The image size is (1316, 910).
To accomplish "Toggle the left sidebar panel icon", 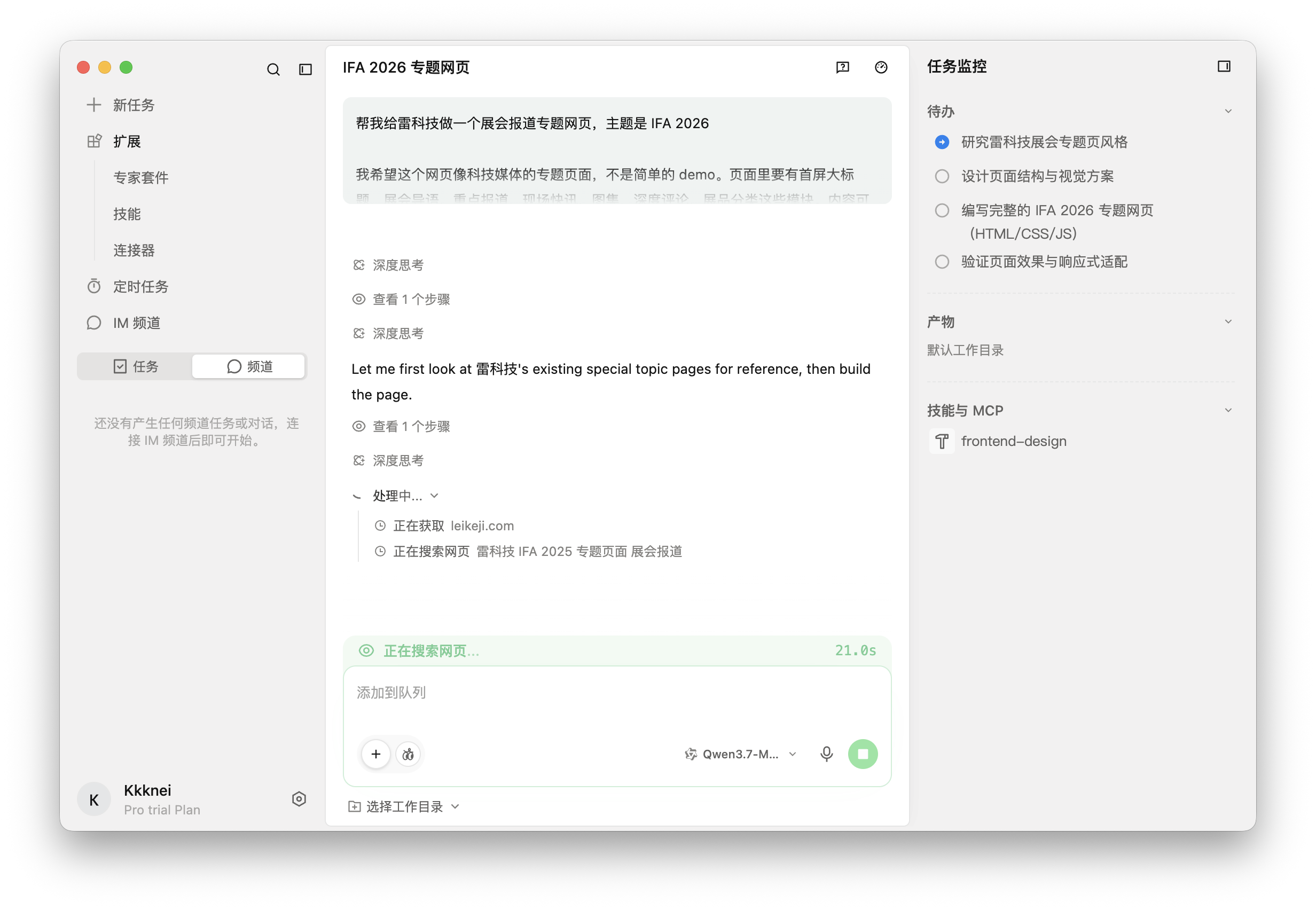I will pos(305,69).
